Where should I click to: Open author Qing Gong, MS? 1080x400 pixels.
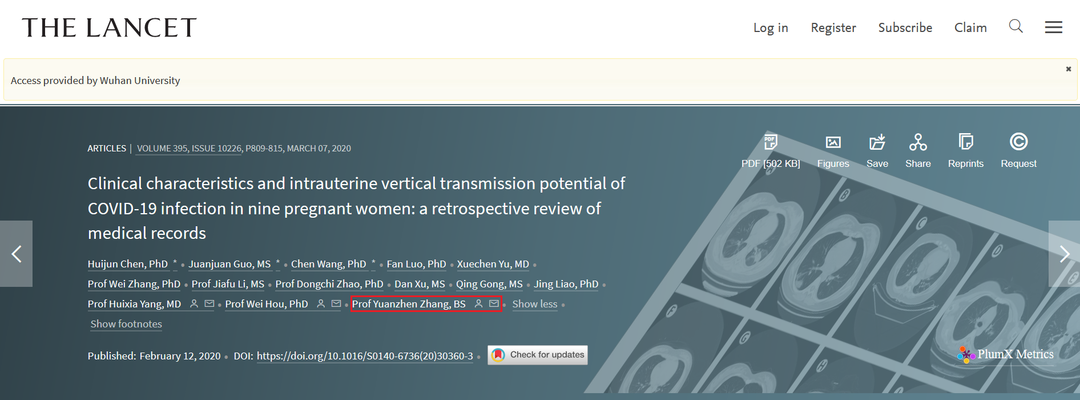coord(489,284)
